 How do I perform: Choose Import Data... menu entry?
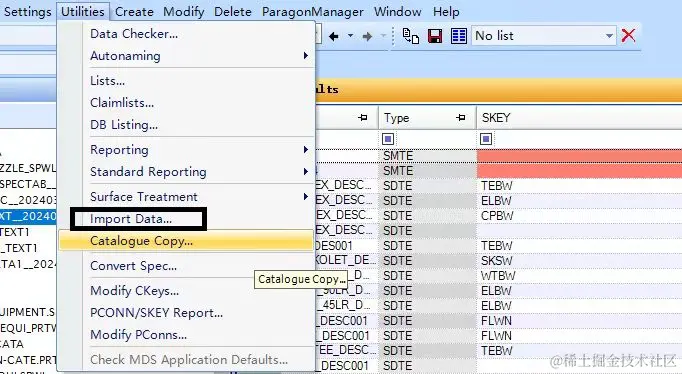pyautogui.click(x=186, y=219)
